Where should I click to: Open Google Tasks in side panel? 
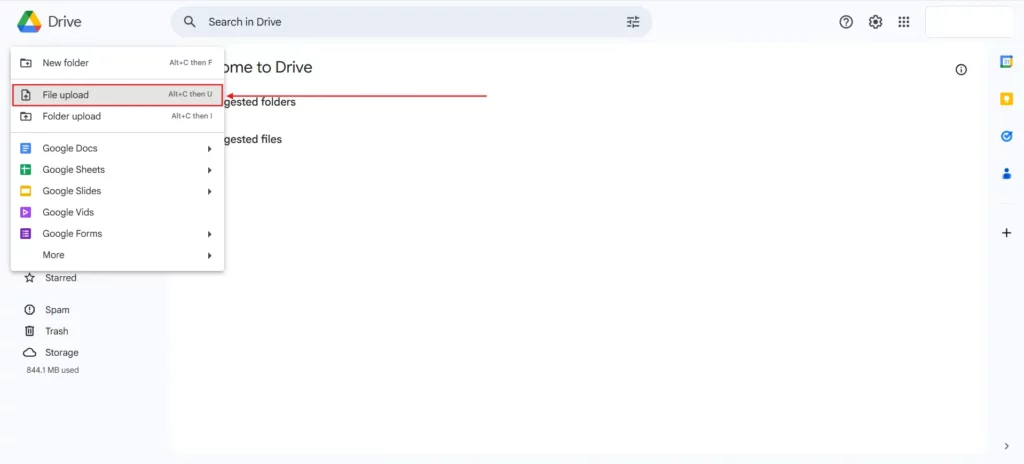(x=1006, y=136)
